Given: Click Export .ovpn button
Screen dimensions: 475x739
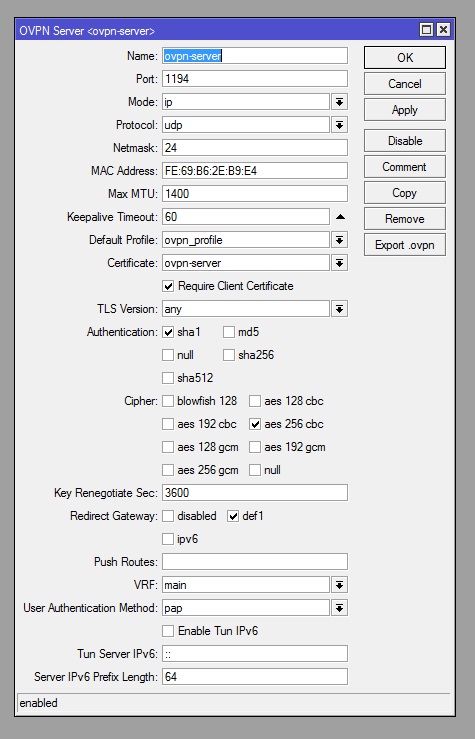Looking at the screenshot, I should coord(405,245).
